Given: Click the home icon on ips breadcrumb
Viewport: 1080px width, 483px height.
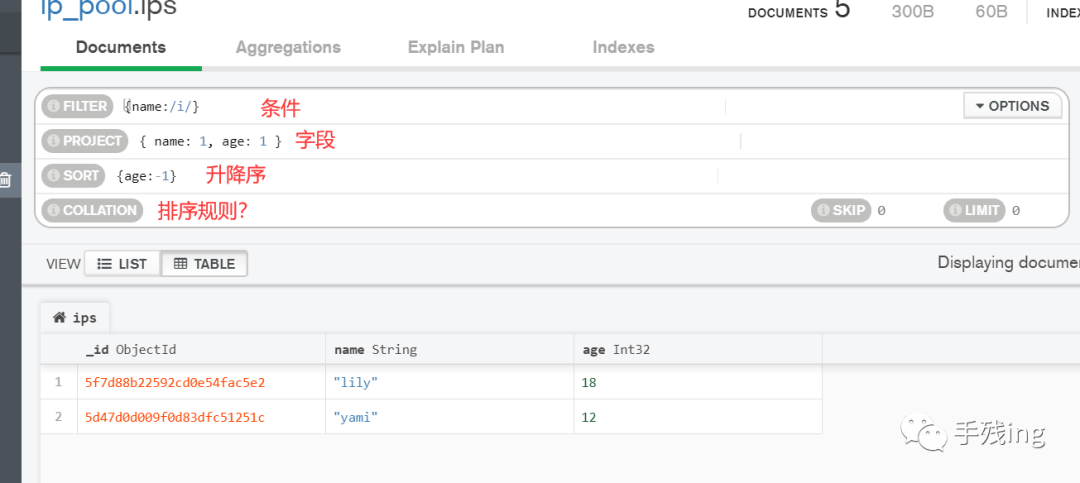Looking at the screenshot, I should coord(60,318).
